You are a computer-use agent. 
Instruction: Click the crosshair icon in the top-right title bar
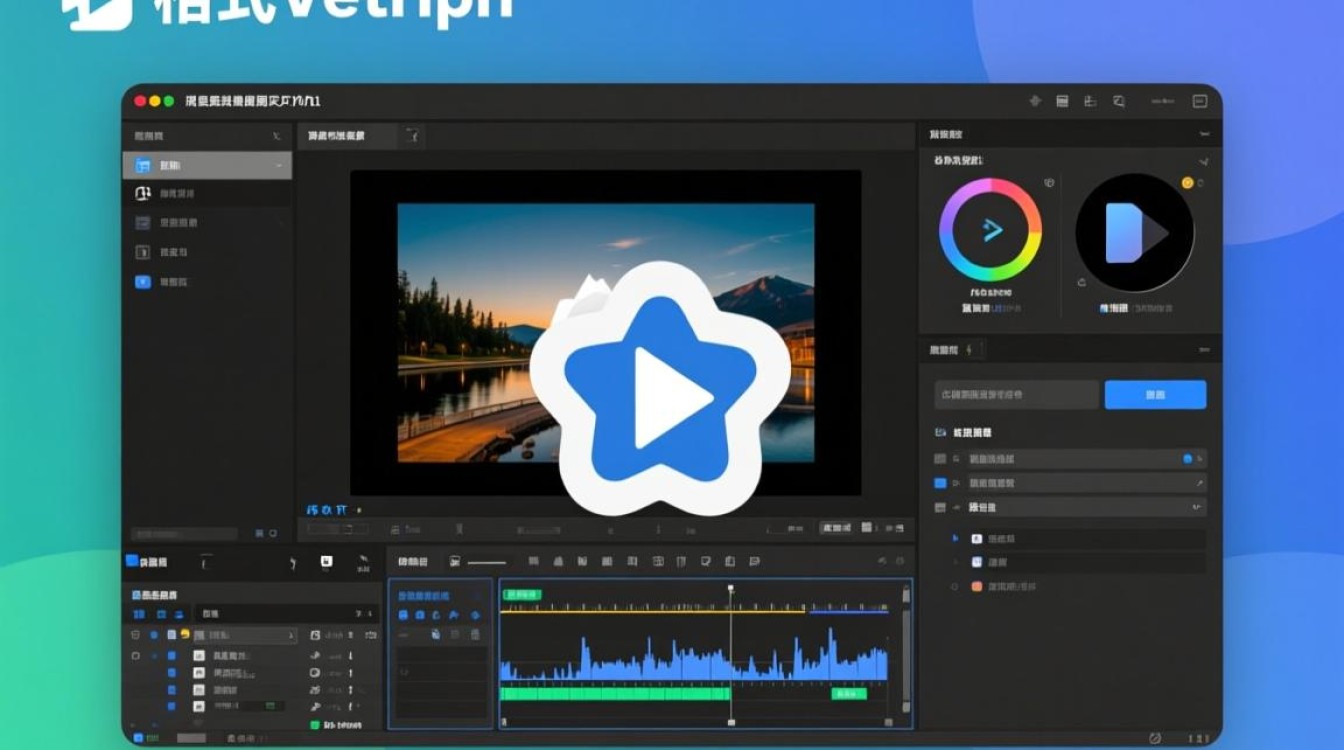pos(1035,101)
